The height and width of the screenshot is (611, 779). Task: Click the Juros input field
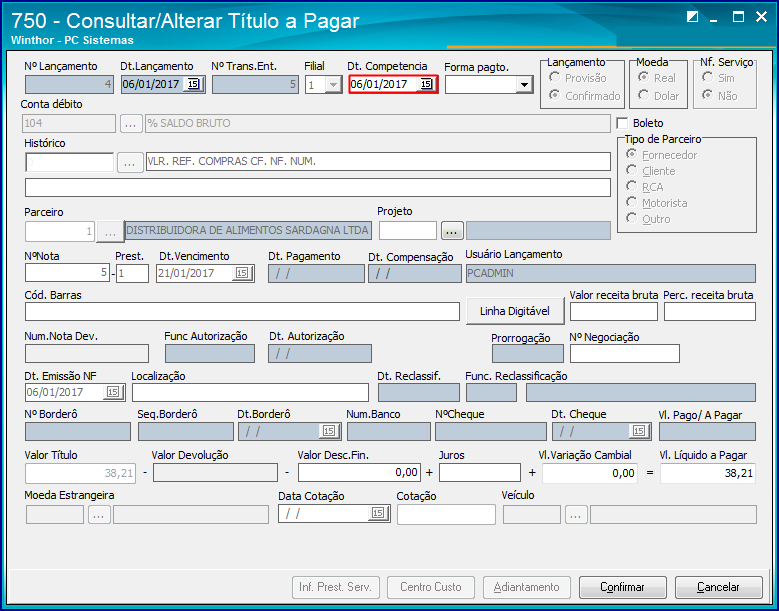pos(480,473)
